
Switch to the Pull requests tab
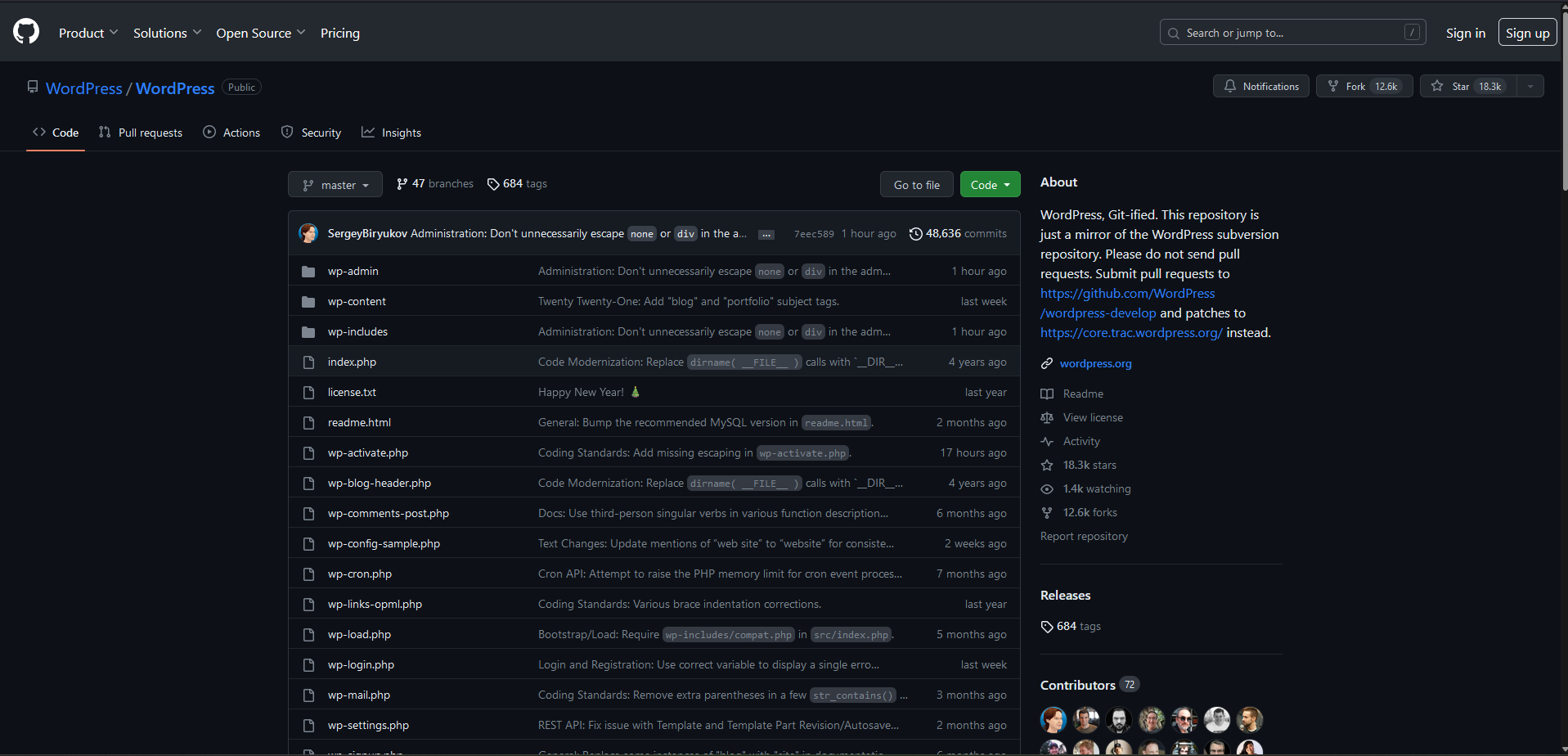pos(141,133)
